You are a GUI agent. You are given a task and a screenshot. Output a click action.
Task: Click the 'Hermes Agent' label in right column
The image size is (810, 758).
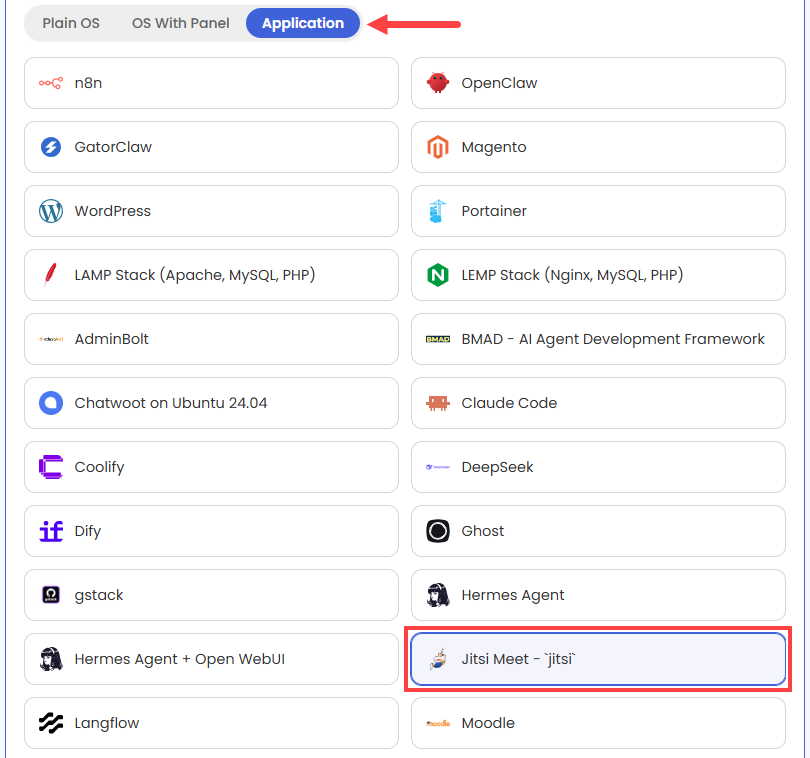tap(513, 595)
